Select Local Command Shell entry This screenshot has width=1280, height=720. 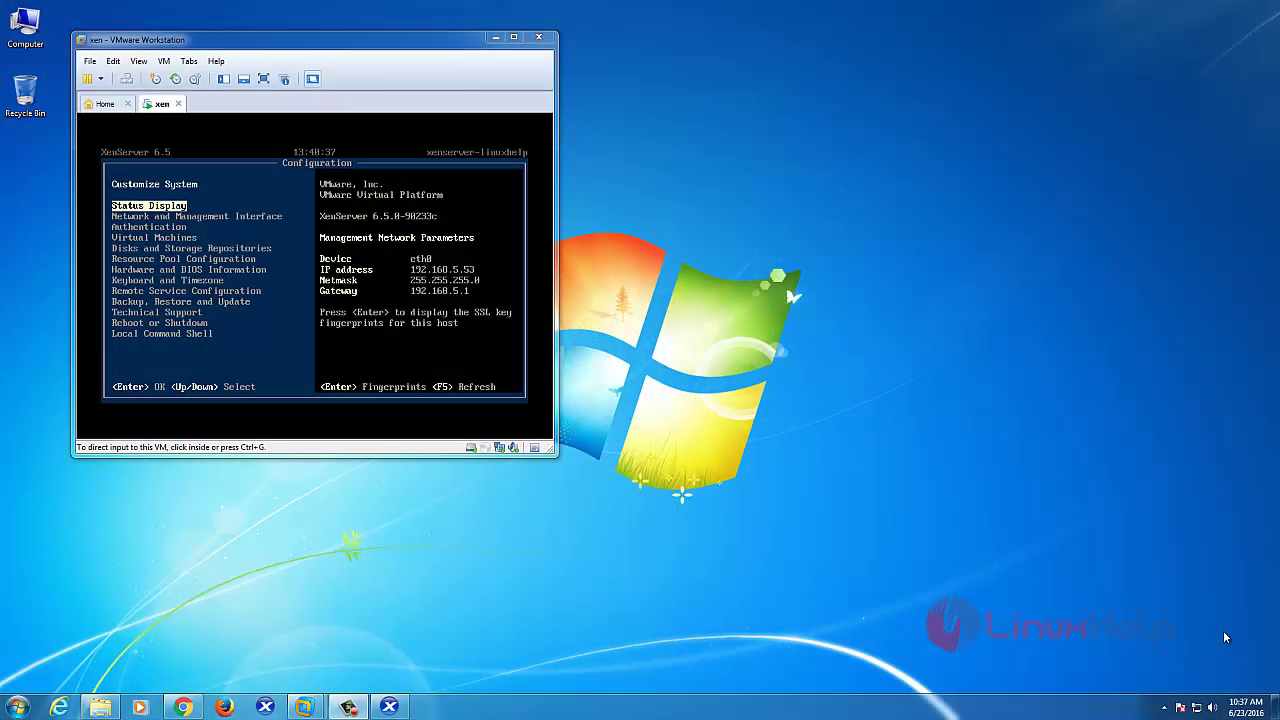[x=162, y=334]
